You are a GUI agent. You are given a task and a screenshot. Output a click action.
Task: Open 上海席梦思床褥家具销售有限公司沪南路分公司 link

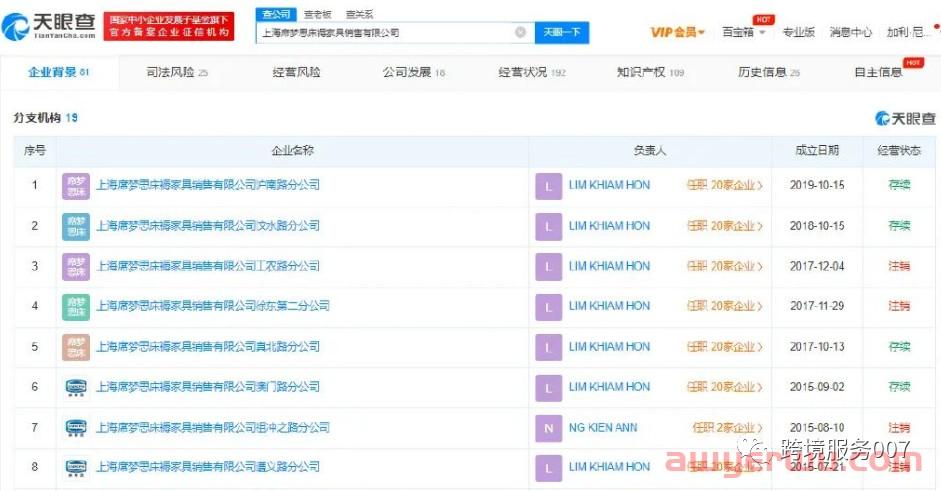tap(208, 185)
